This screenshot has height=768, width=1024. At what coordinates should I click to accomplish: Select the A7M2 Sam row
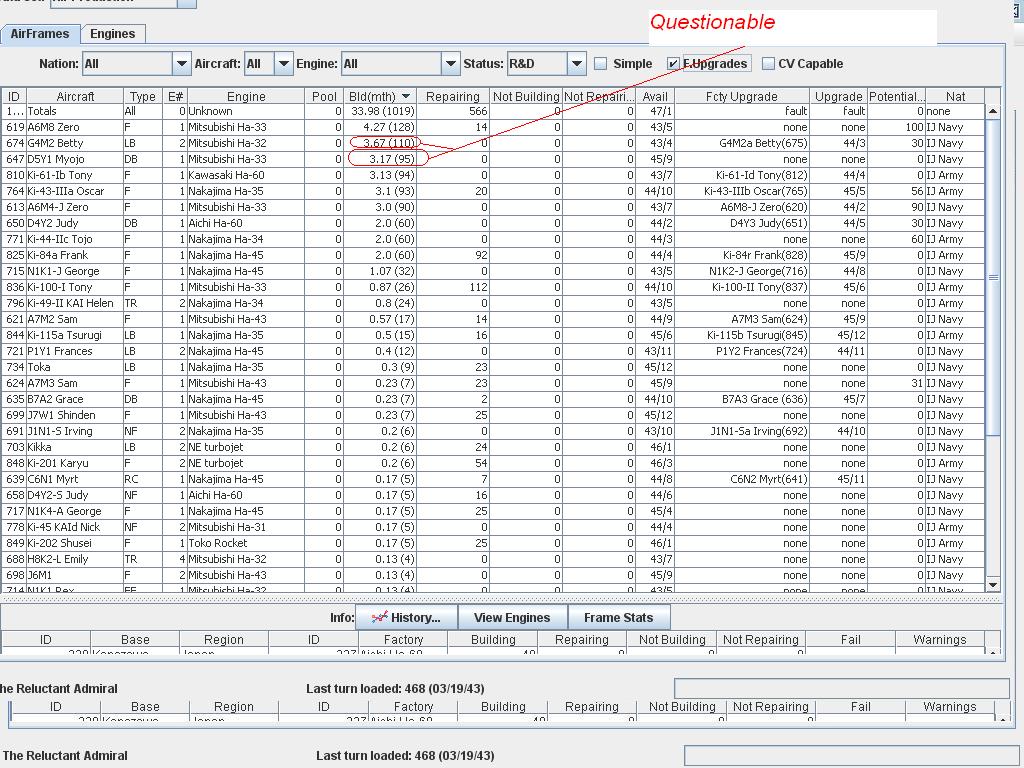pos(493,319)
